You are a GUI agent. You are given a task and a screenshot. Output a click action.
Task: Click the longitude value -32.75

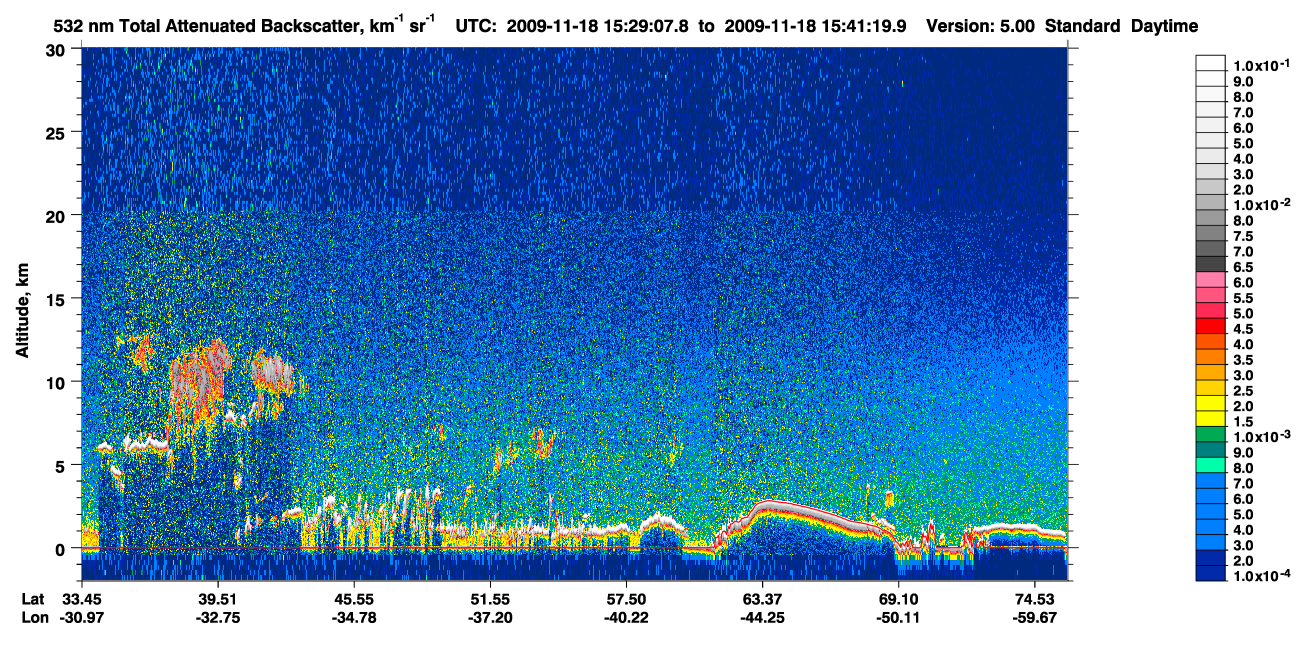[x=217, y=617]
